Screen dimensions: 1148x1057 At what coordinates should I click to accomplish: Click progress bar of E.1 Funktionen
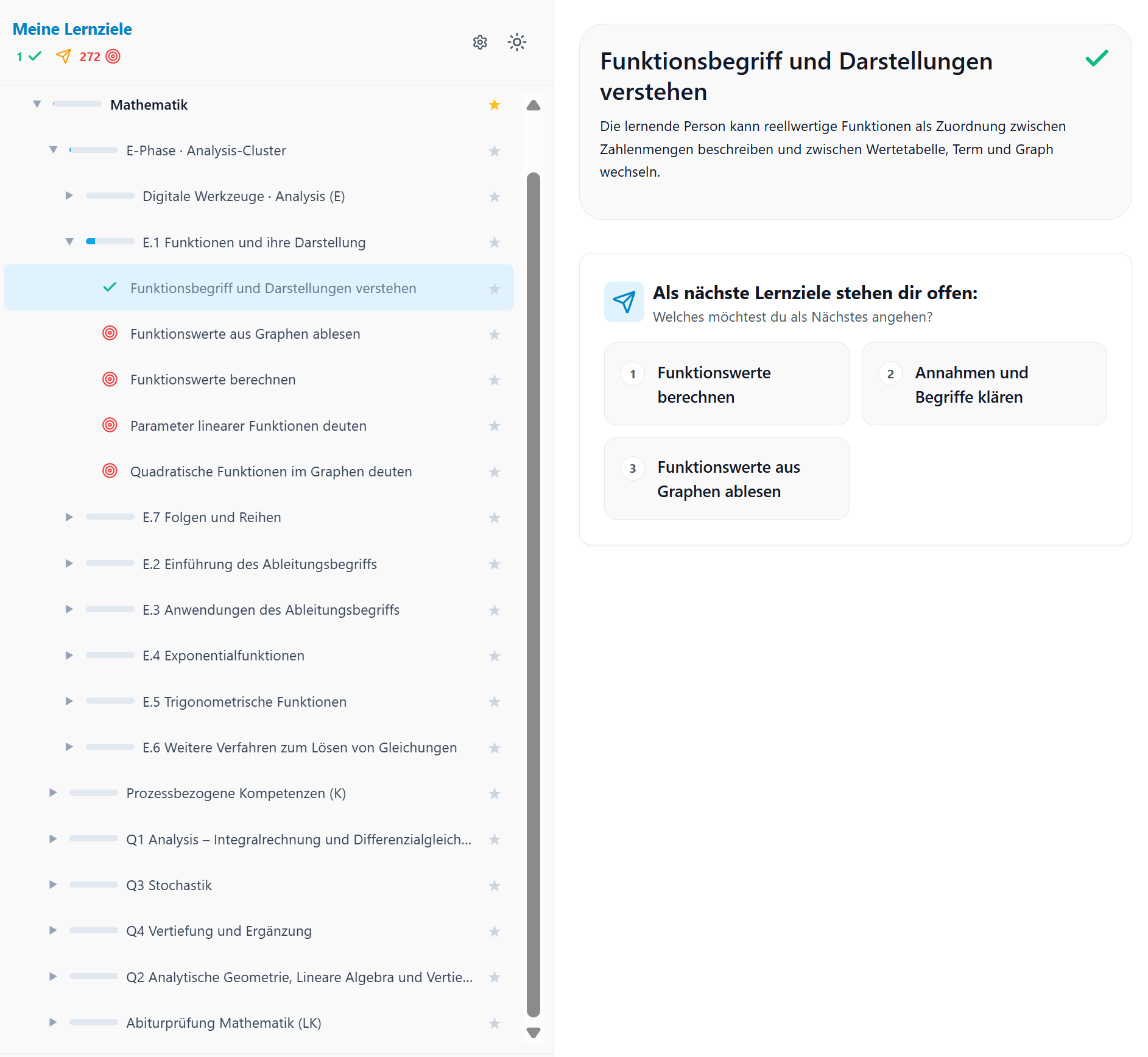110,242
